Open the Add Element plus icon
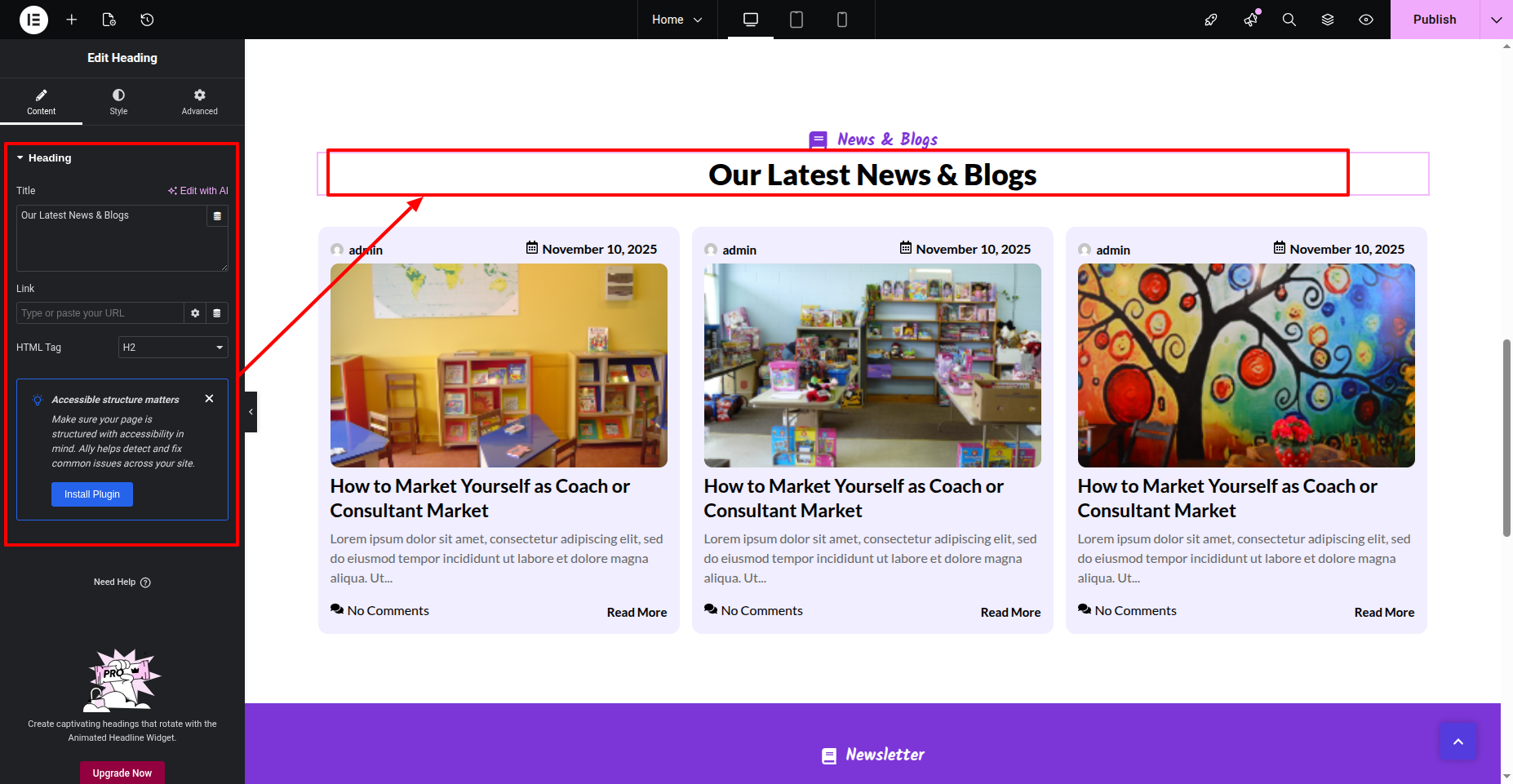 pyautogui.click(x=72, y=20)
